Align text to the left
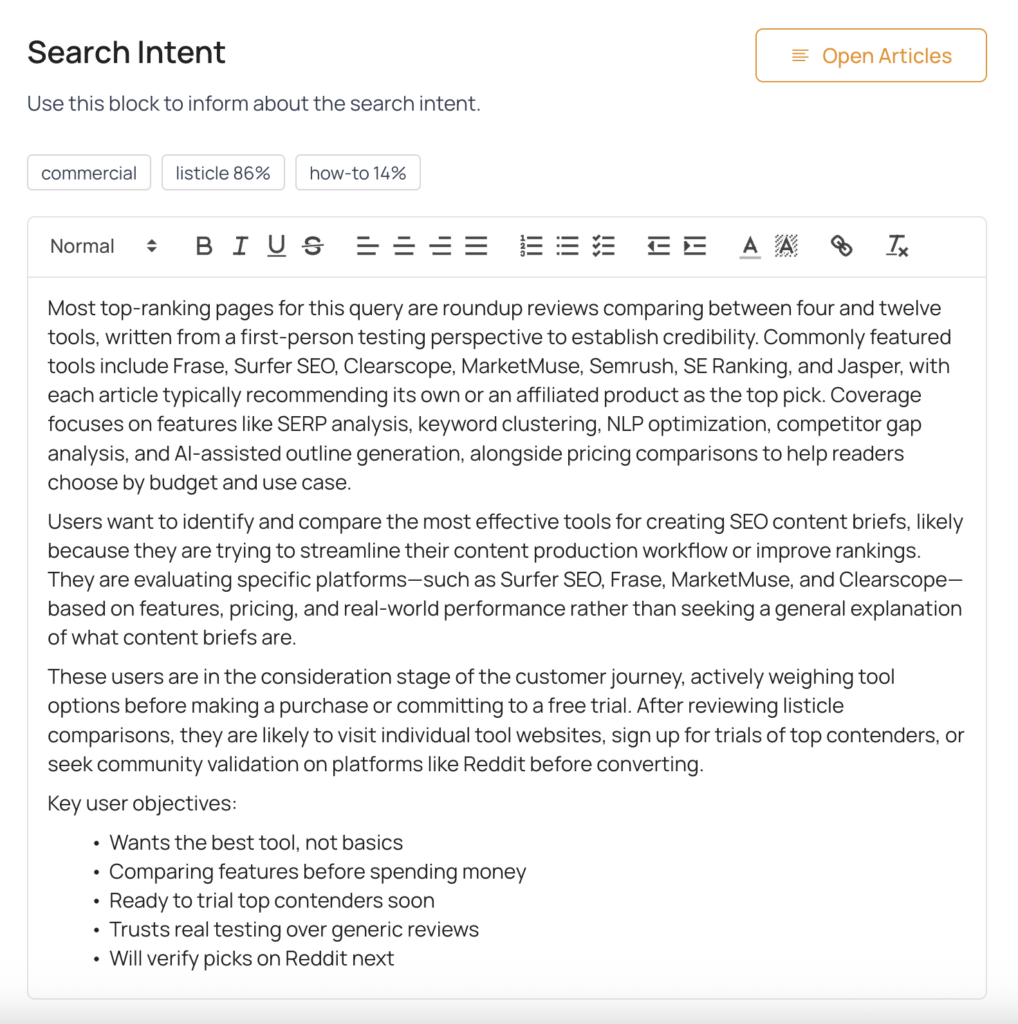Viewport: 1018px width, 1024px height. (x=367, y=246)
